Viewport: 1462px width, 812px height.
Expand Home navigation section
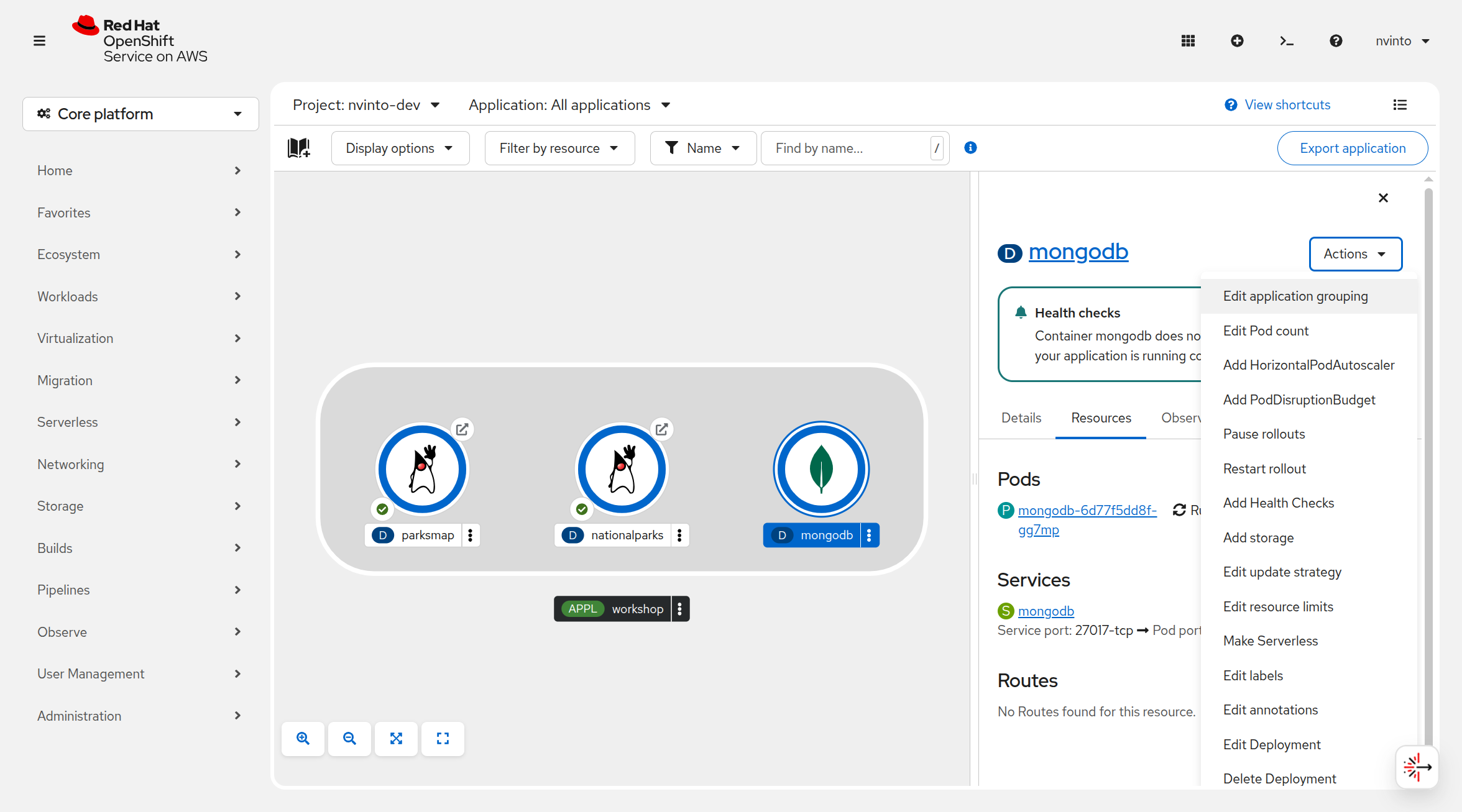point(140,170)
